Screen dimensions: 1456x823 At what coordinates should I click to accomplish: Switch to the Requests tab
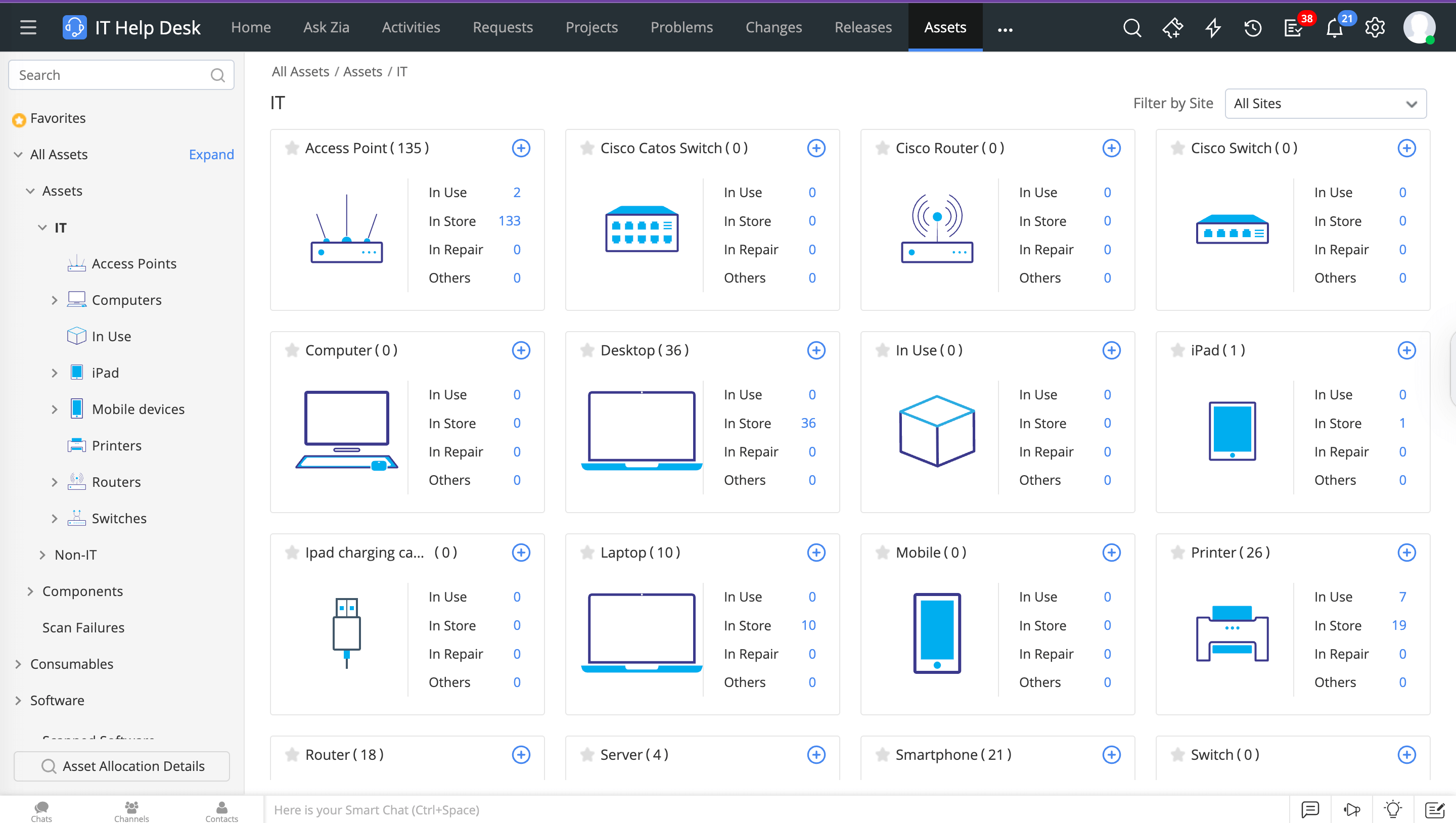(x=503, y=27)
